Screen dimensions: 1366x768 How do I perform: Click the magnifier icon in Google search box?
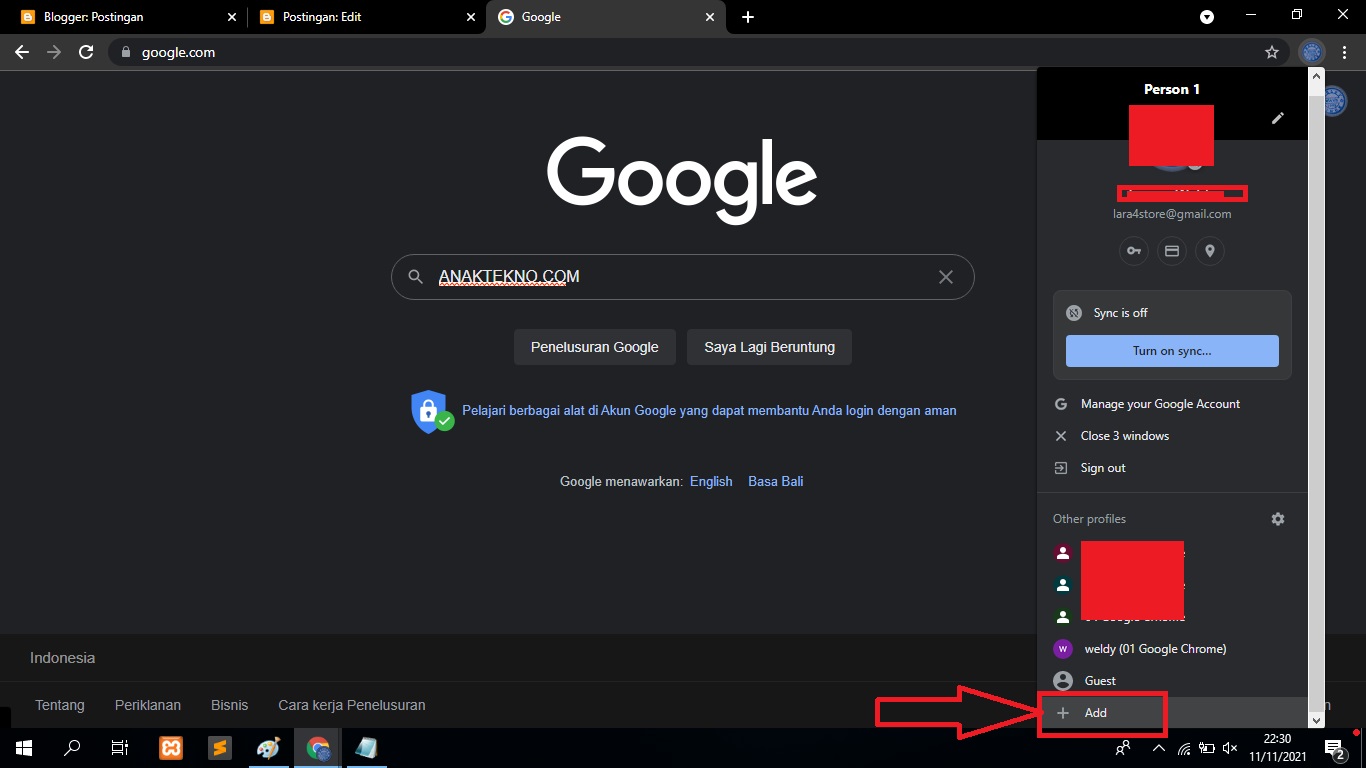coord(415,277)
